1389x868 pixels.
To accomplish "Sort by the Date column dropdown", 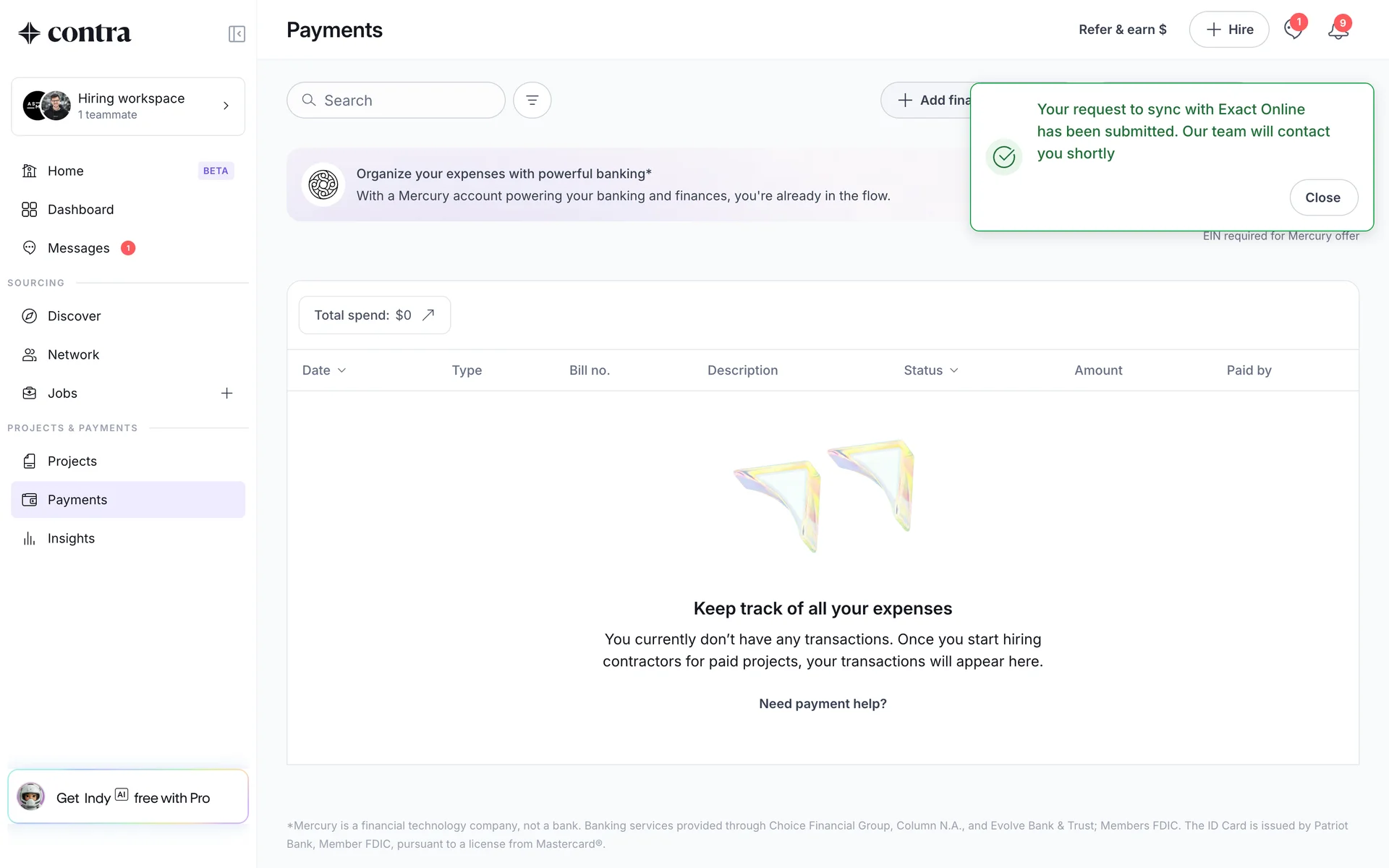I will click(324, 370).
